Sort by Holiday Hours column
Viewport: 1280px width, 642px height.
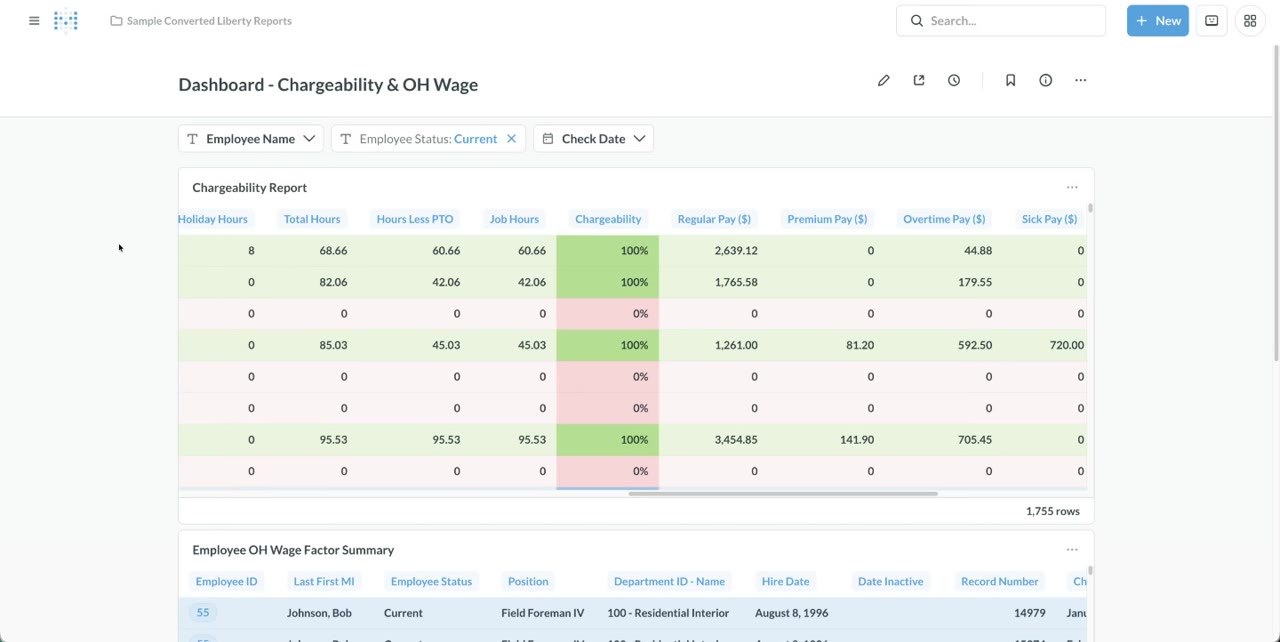click(x=212, y=219)
